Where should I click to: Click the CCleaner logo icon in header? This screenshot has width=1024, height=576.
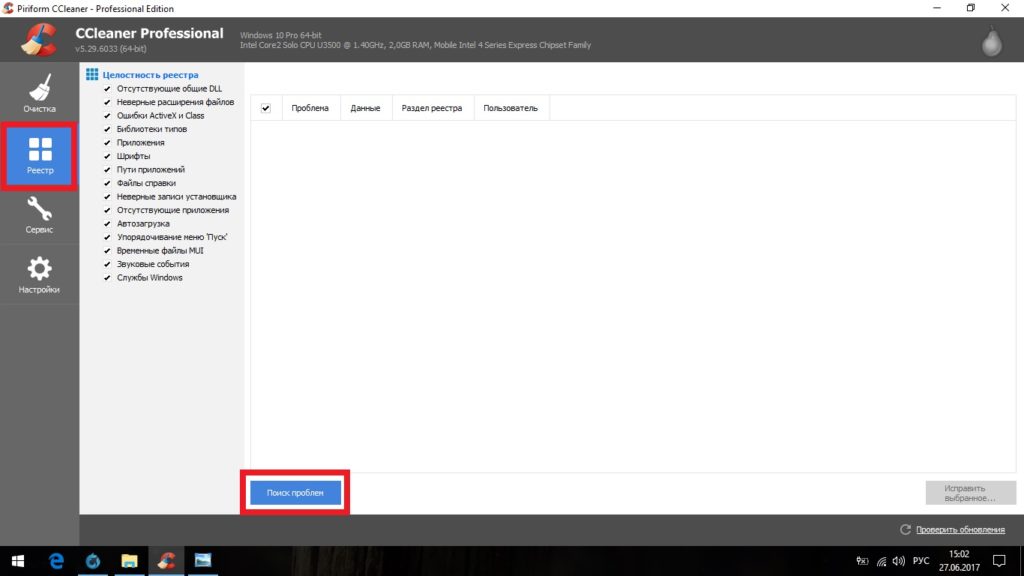[x=39, y=39]
